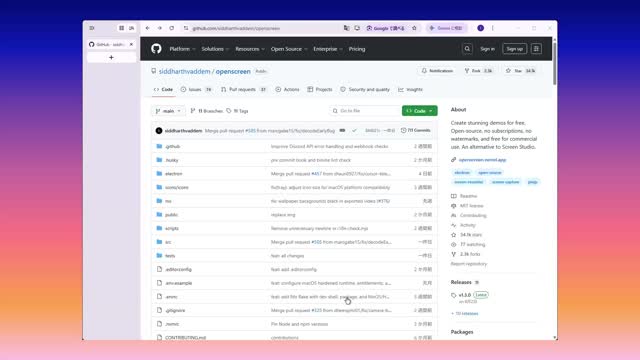Open the electron folder
Image resolution: width=640 pixels, height=360 pixels.
click(x=173, y=173)
